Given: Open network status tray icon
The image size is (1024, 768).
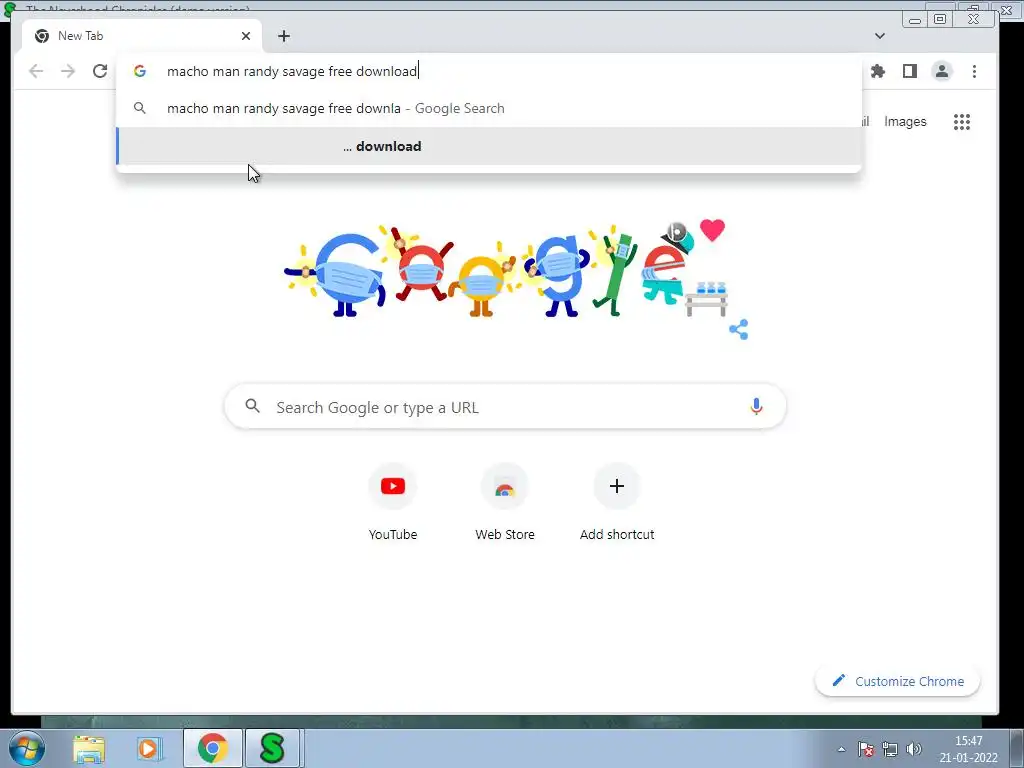Looking at the screenshot, I should click(x=889, y=749).
